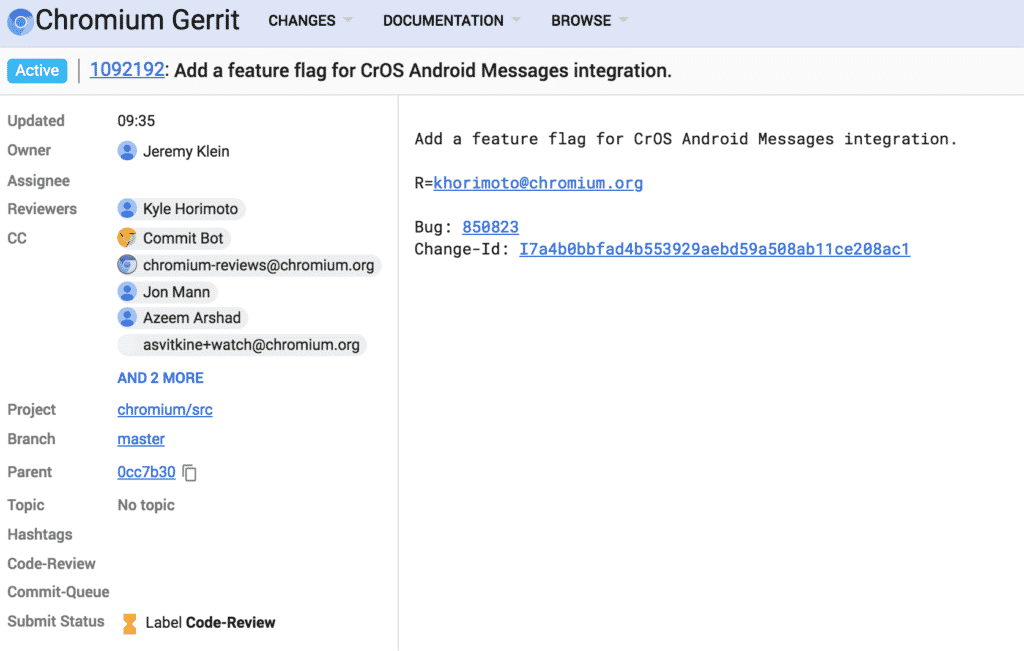This screenshot has width=1024, height=651.
Task: Open the DOCUMENTATION menu
Action: (443, 20)
